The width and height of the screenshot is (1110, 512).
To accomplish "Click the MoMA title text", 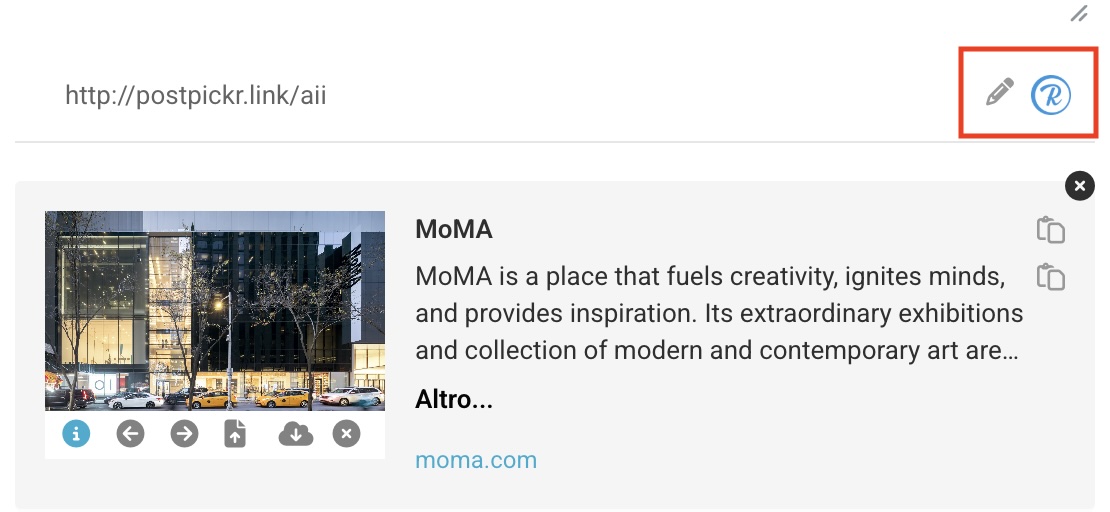I will 454,229.
